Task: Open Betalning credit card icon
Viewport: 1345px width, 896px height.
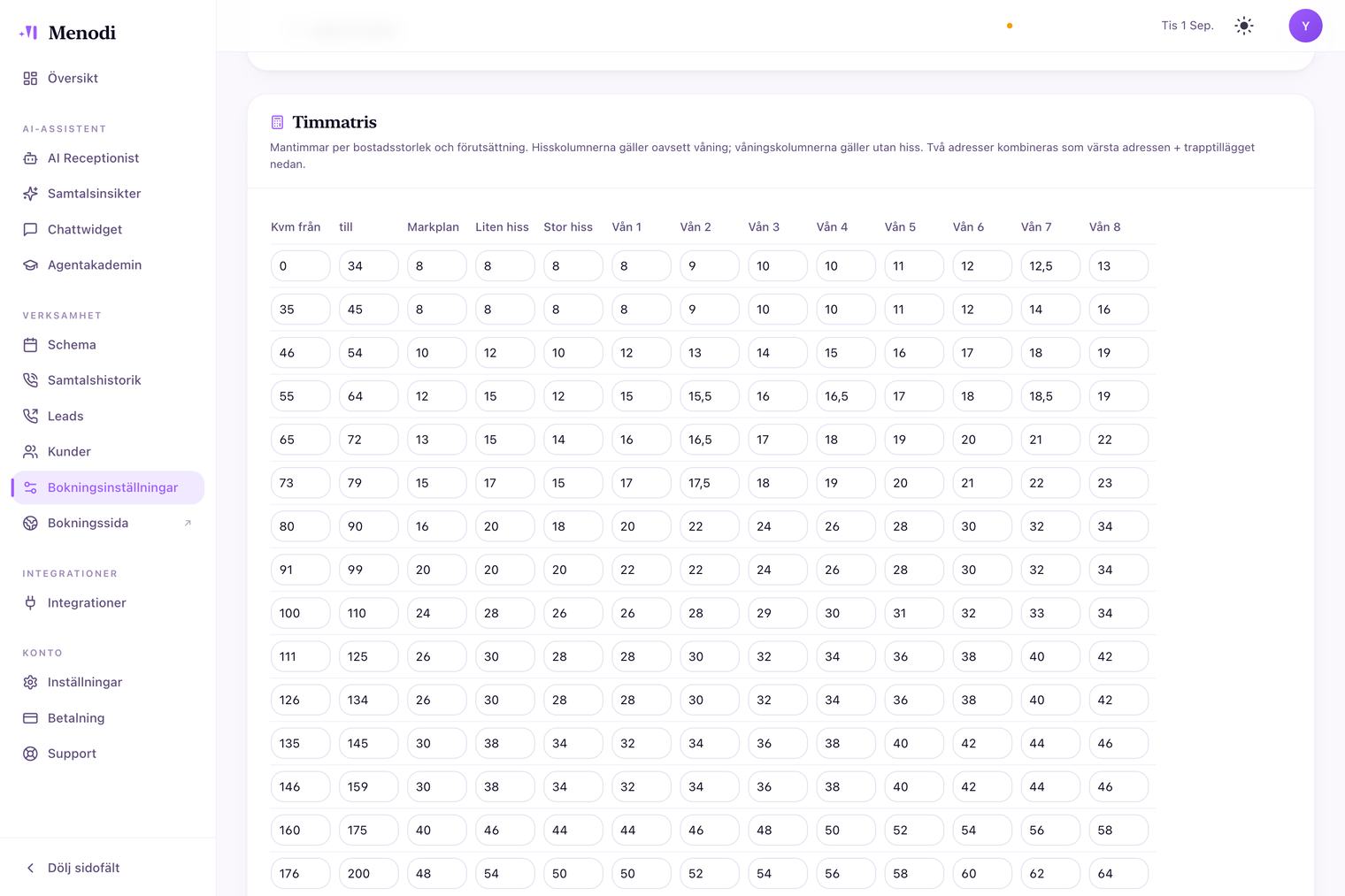Action: 30,718
